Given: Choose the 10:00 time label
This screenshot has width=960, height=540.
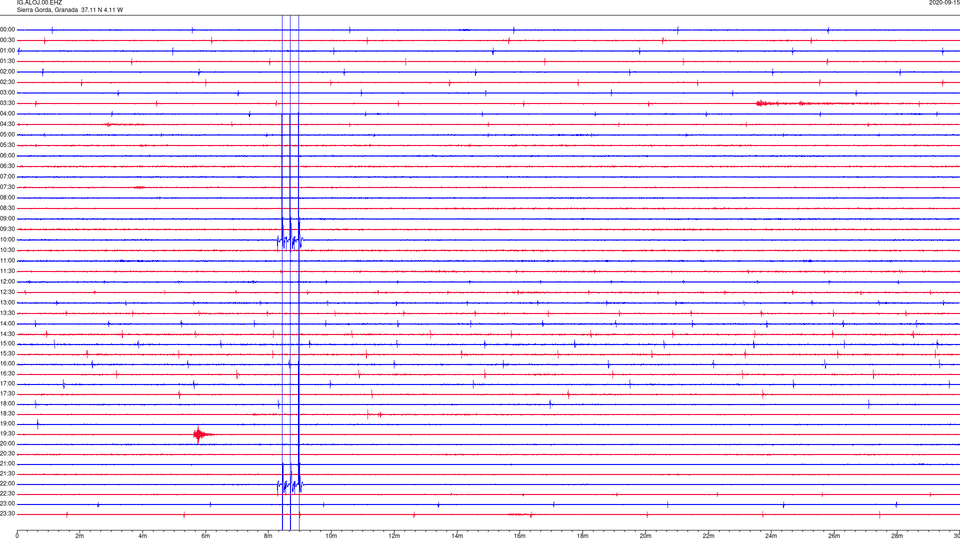Looking at the screenshot, I should coord(8,240).
